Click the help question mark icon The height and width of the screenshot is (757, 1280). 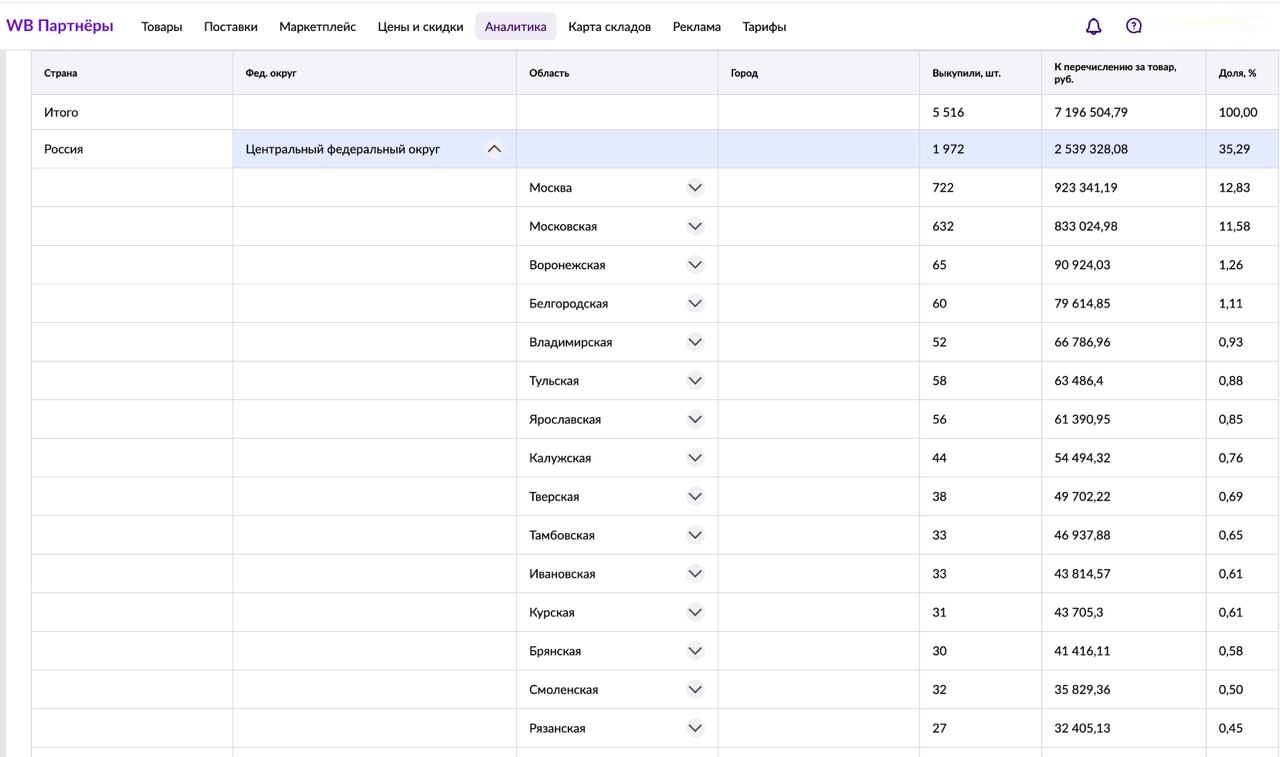1133,26
